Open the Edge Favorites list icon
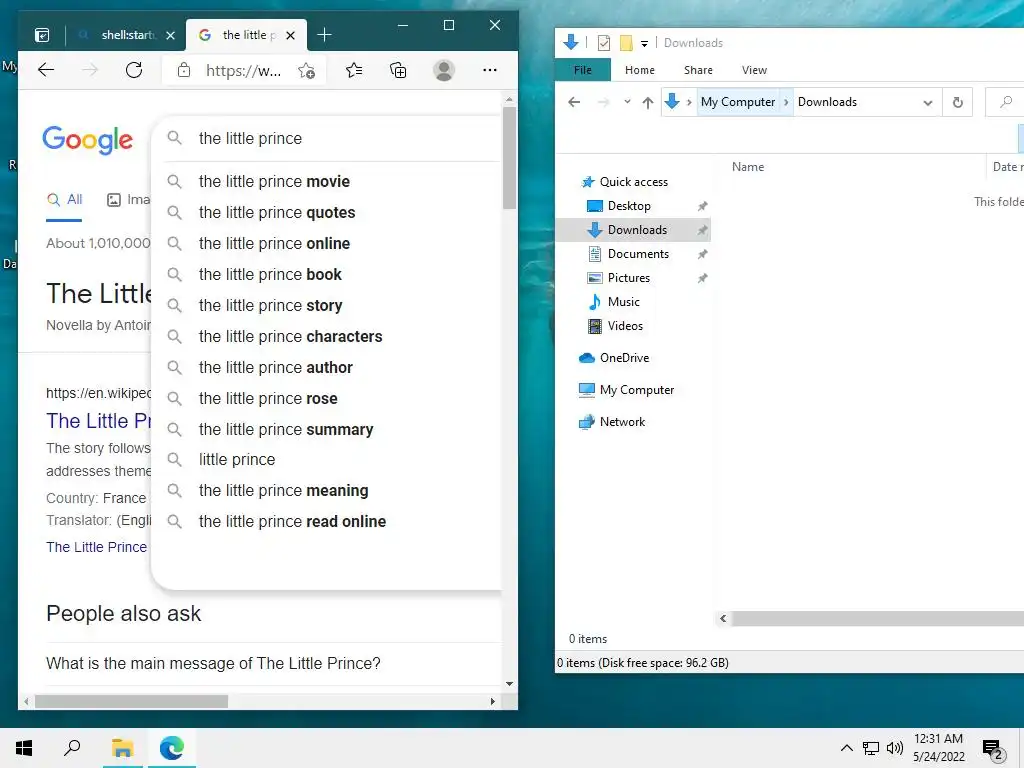 point(354,70)
